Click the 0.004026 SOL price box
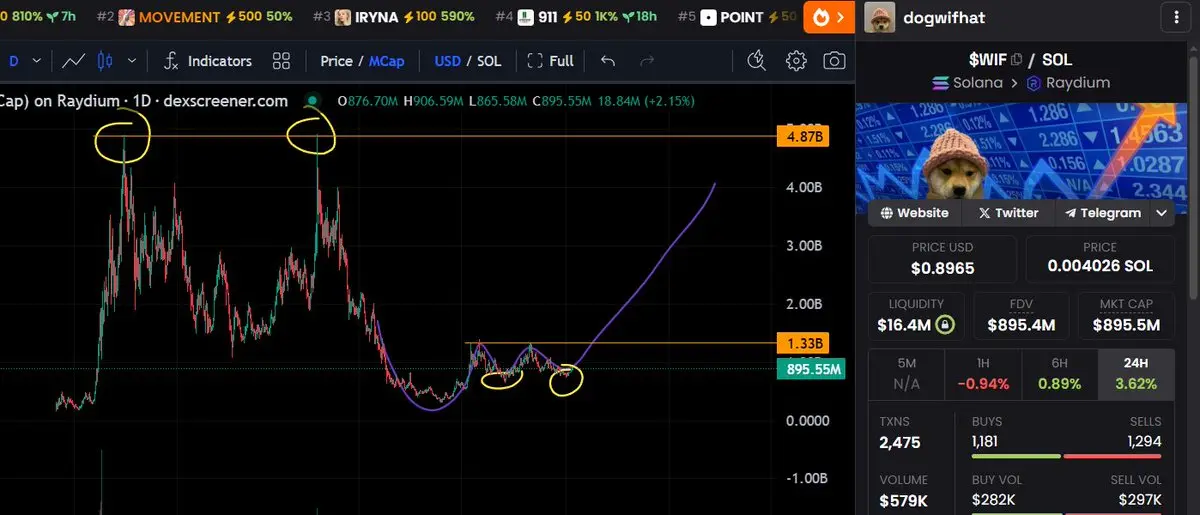The width and height of the screenshot is (1200, 515). [x=1100, y=259]
